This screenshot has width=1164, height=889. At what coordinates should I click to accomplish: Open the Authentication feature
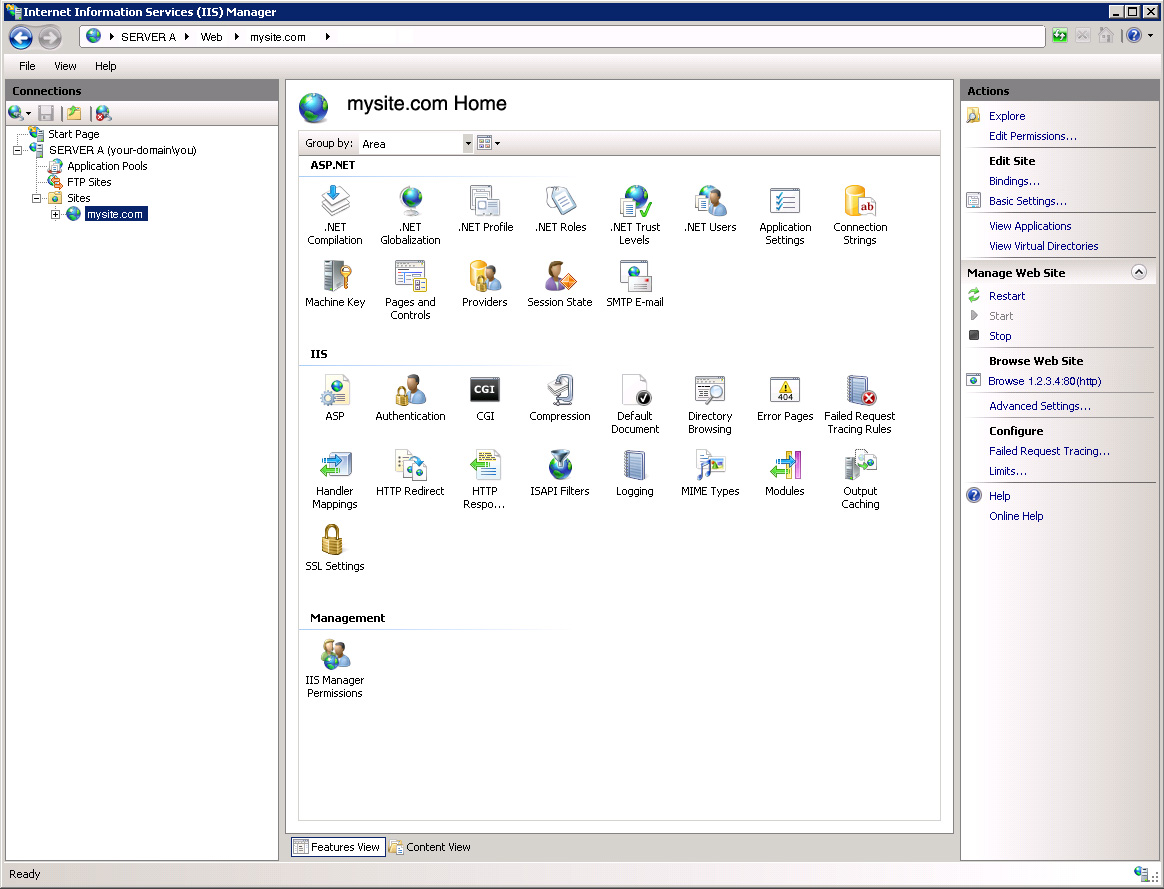pyautogui.click(x=410, y=398)
